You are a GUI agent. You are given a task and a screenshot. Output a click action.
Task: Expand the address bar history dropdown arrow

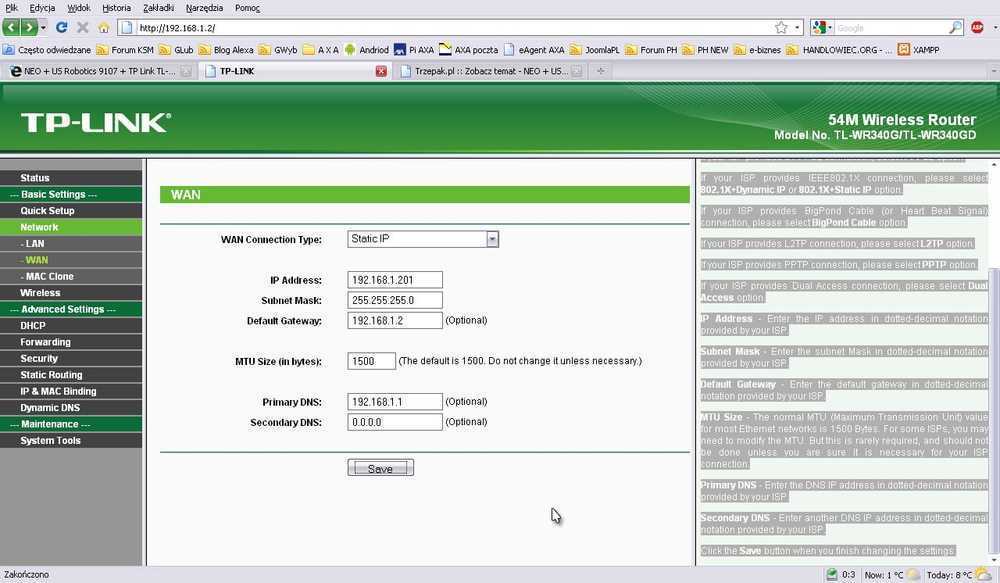tap(797, 27)
